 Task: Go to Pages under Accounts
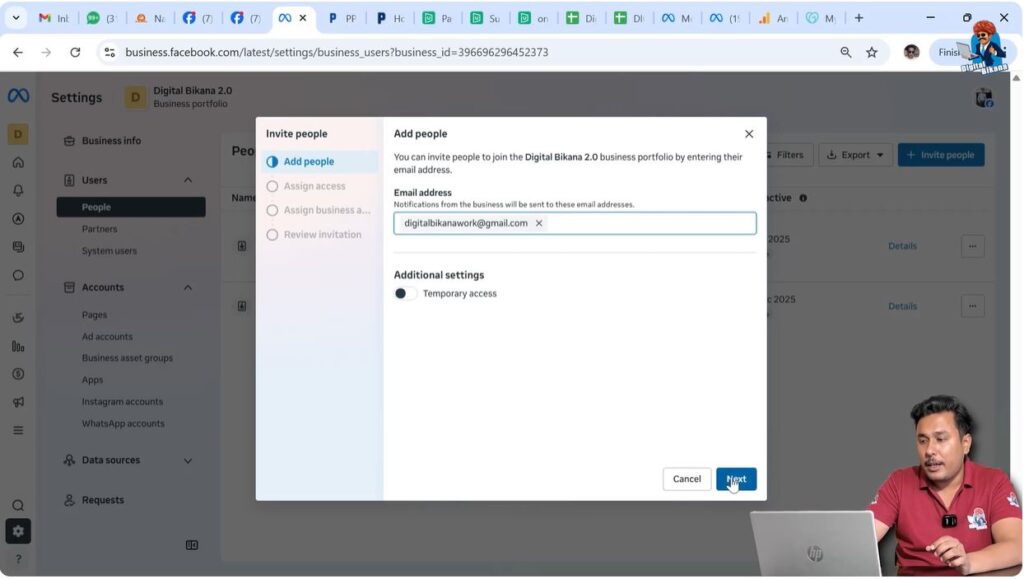pyautogui.click(x=94, y=315)
